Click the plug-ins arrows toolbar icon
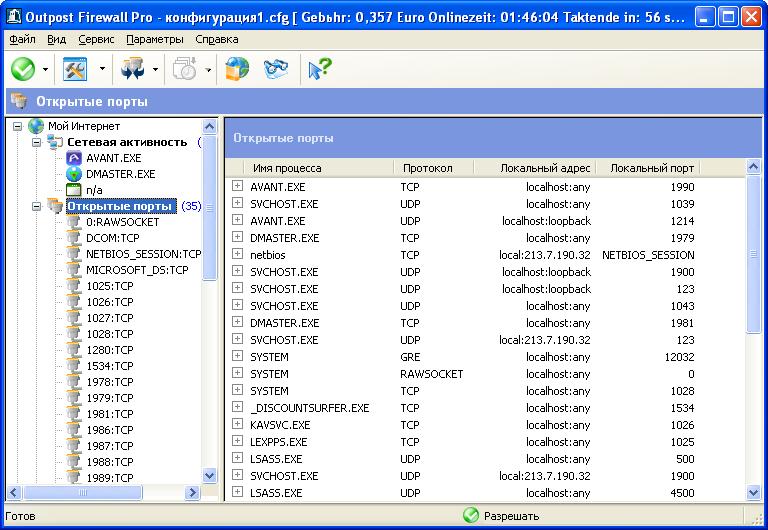768x530 pixels. click(133, 69)
